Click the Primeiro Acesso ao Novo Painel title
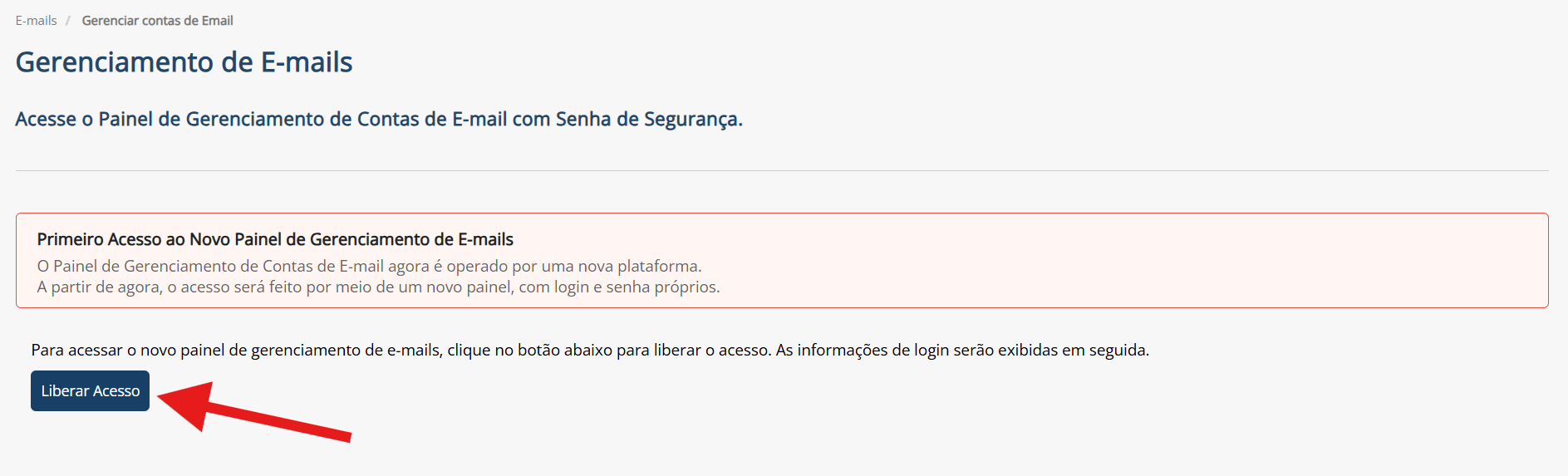1568x476 pixels. coord(275,240)
